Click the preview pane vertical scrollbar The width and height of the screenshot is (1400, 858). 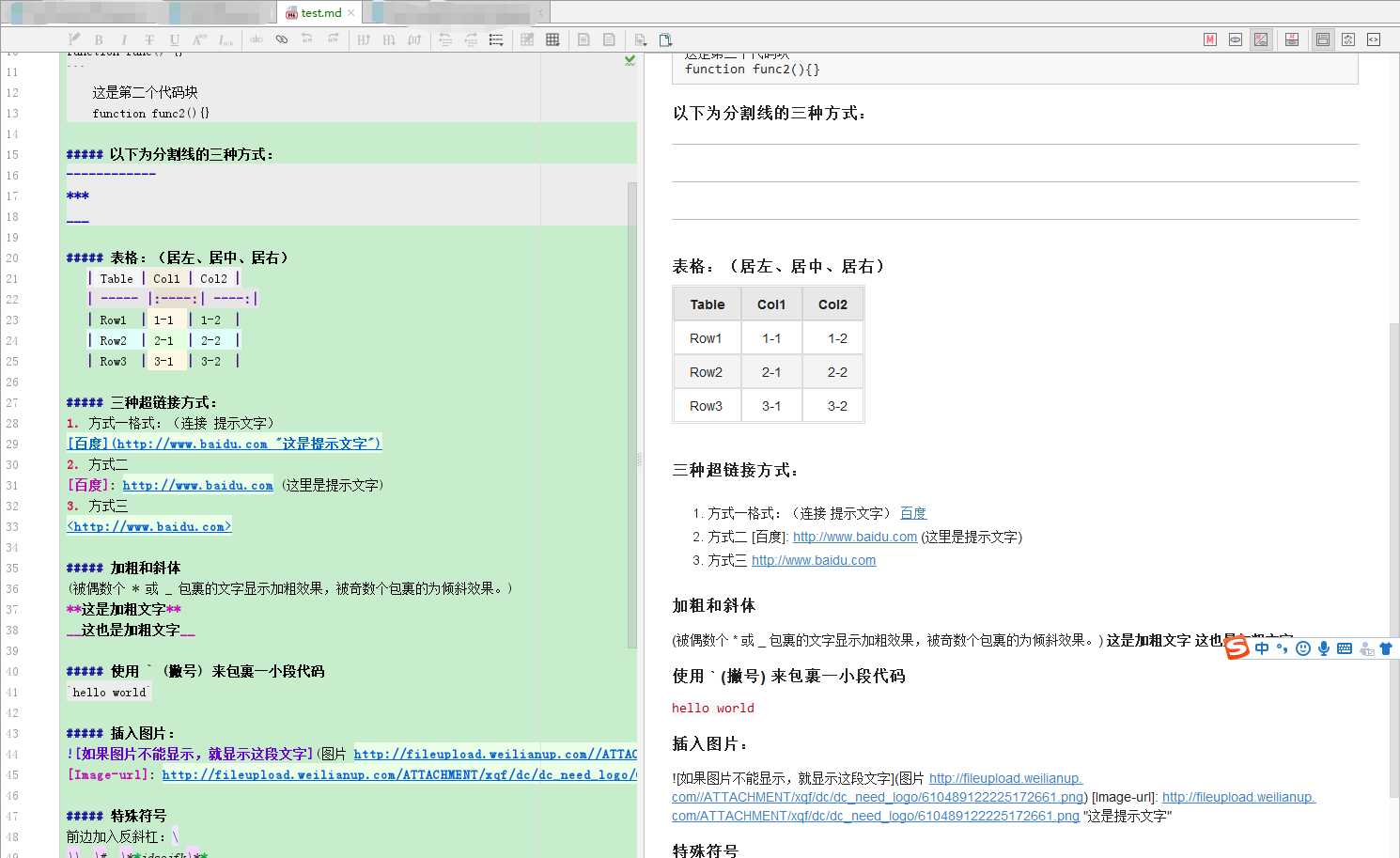point(1394,559)
